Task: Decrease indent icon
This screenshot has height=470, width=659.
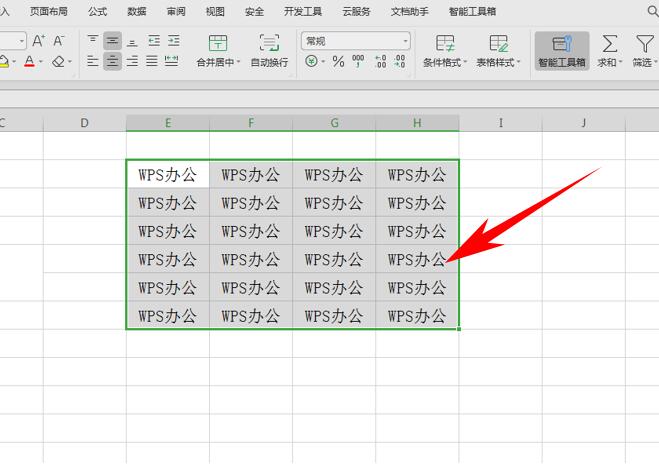Action: click(x=154, y=41)
